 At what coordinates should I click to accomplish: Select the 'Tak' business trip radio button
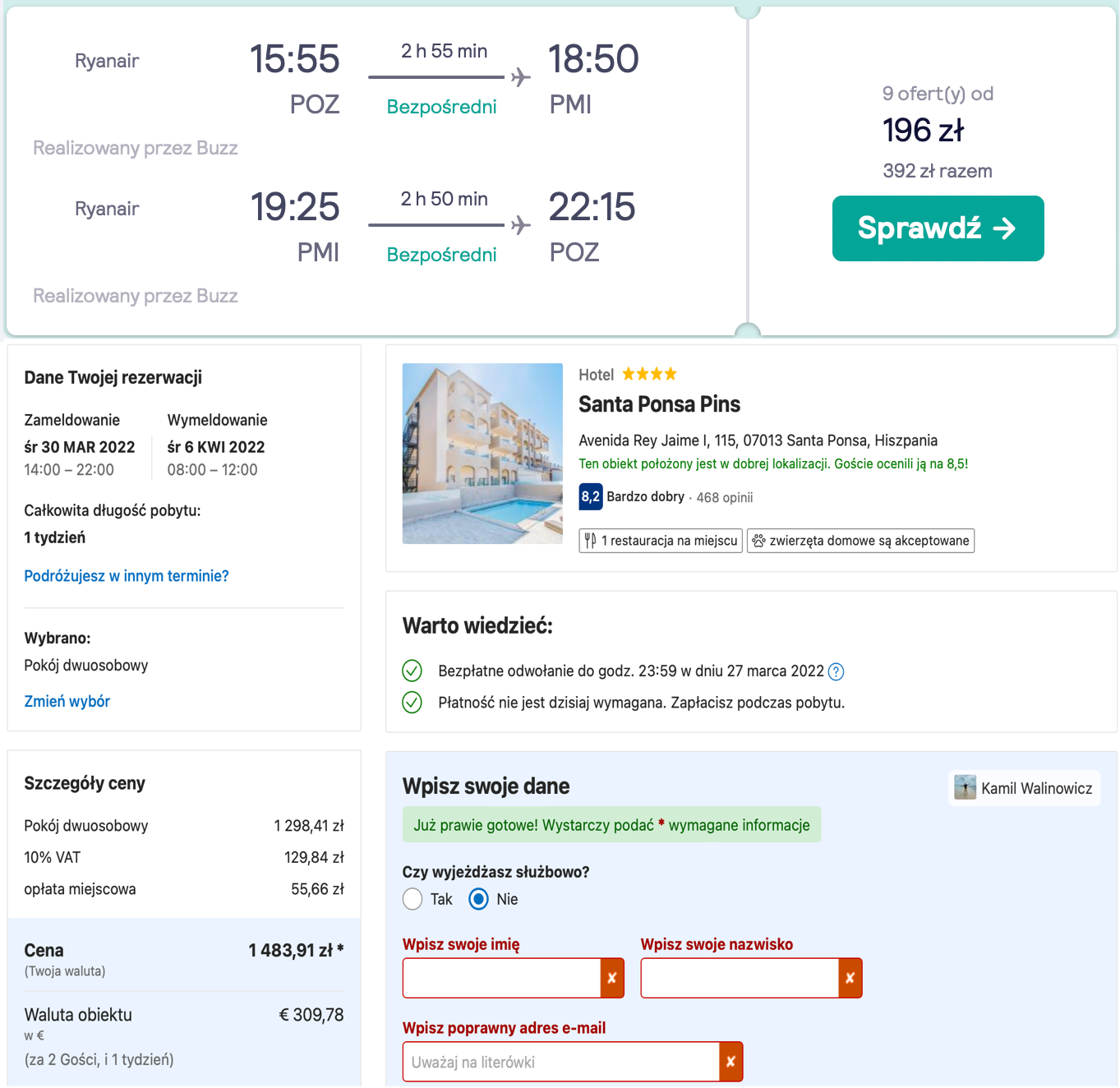(413, 899)
